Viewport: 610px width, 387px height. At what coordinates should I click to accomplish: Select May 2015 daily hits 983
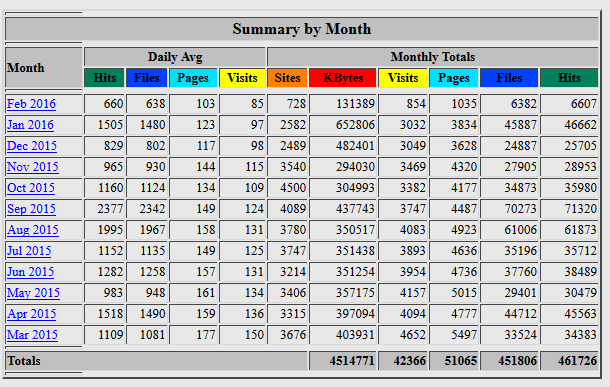pos(113,293)
